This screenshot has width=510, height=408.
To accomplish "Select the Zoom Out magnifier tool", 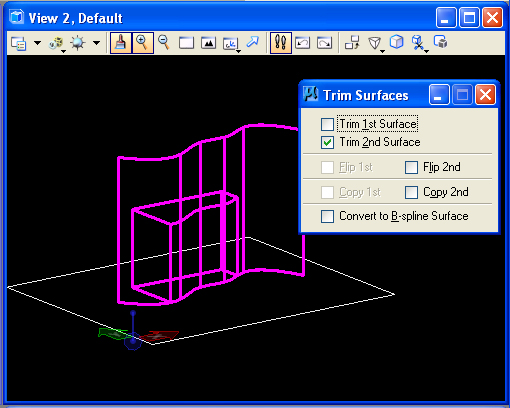I will coord(164,43).
